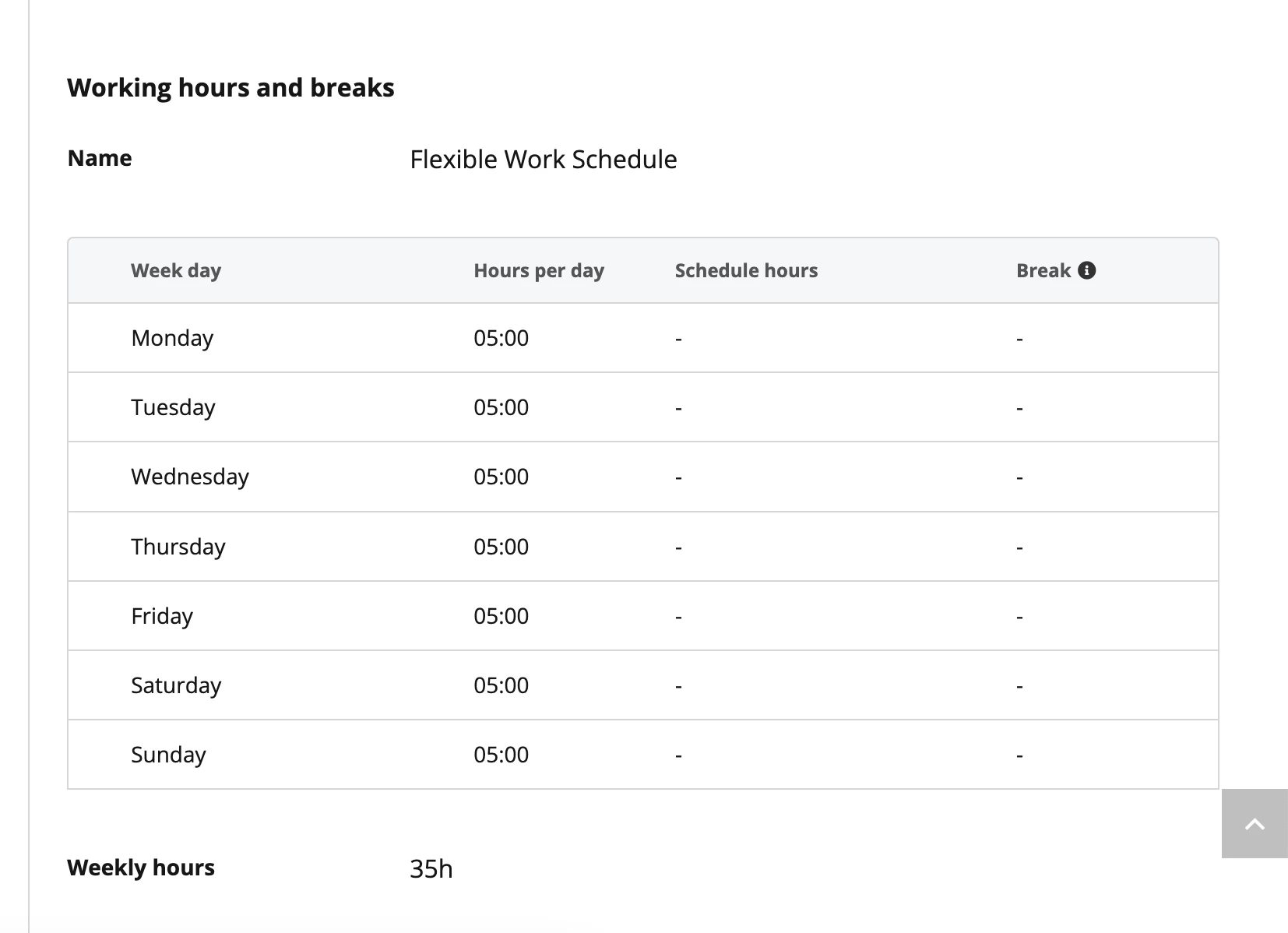Image resolution: width=1288 pixels, height=933 pixels.
Task: Click Sunday's break dash value
Action: point(1020,756)
